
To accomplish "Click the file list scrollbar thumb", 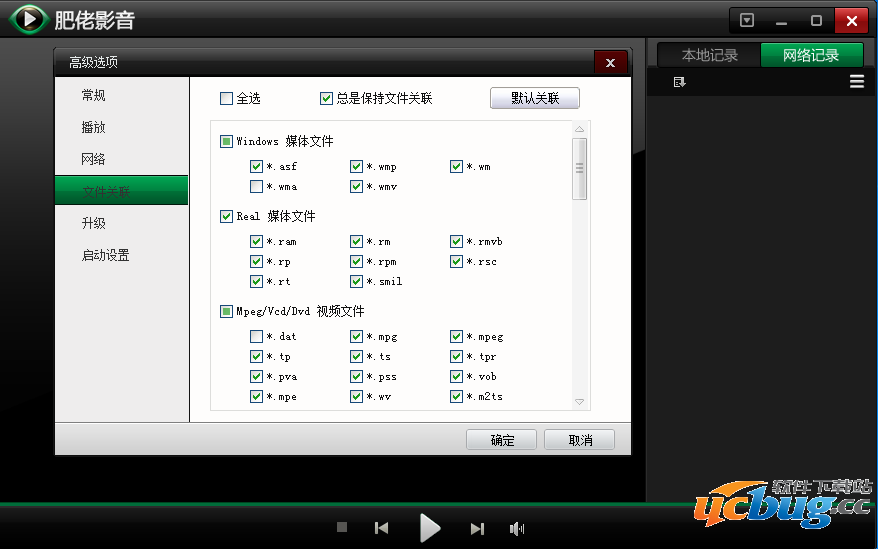I will pos(580,168).
